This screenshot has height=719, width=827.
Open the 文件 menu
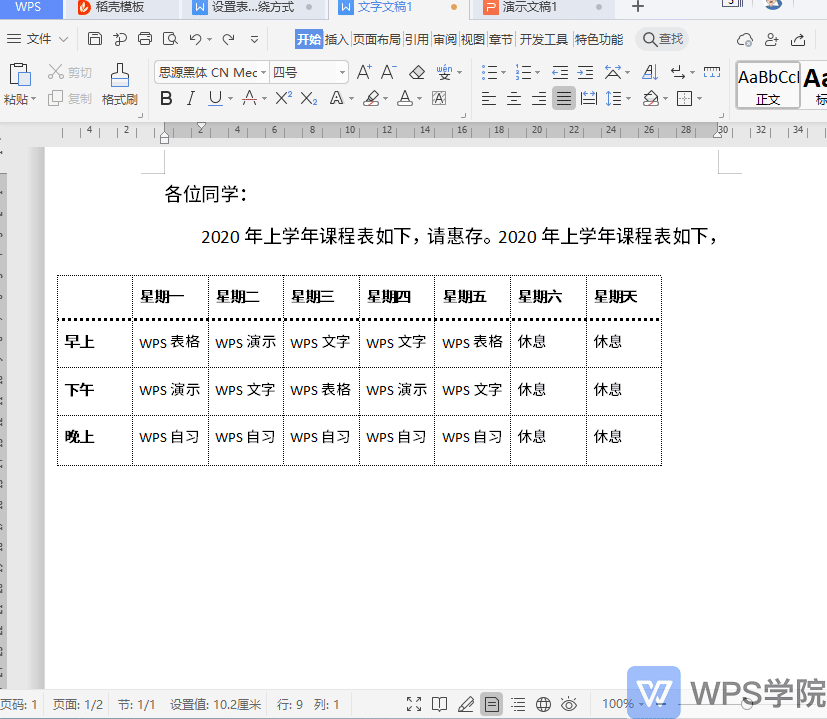pyautogui.click(x=37, y=39)
